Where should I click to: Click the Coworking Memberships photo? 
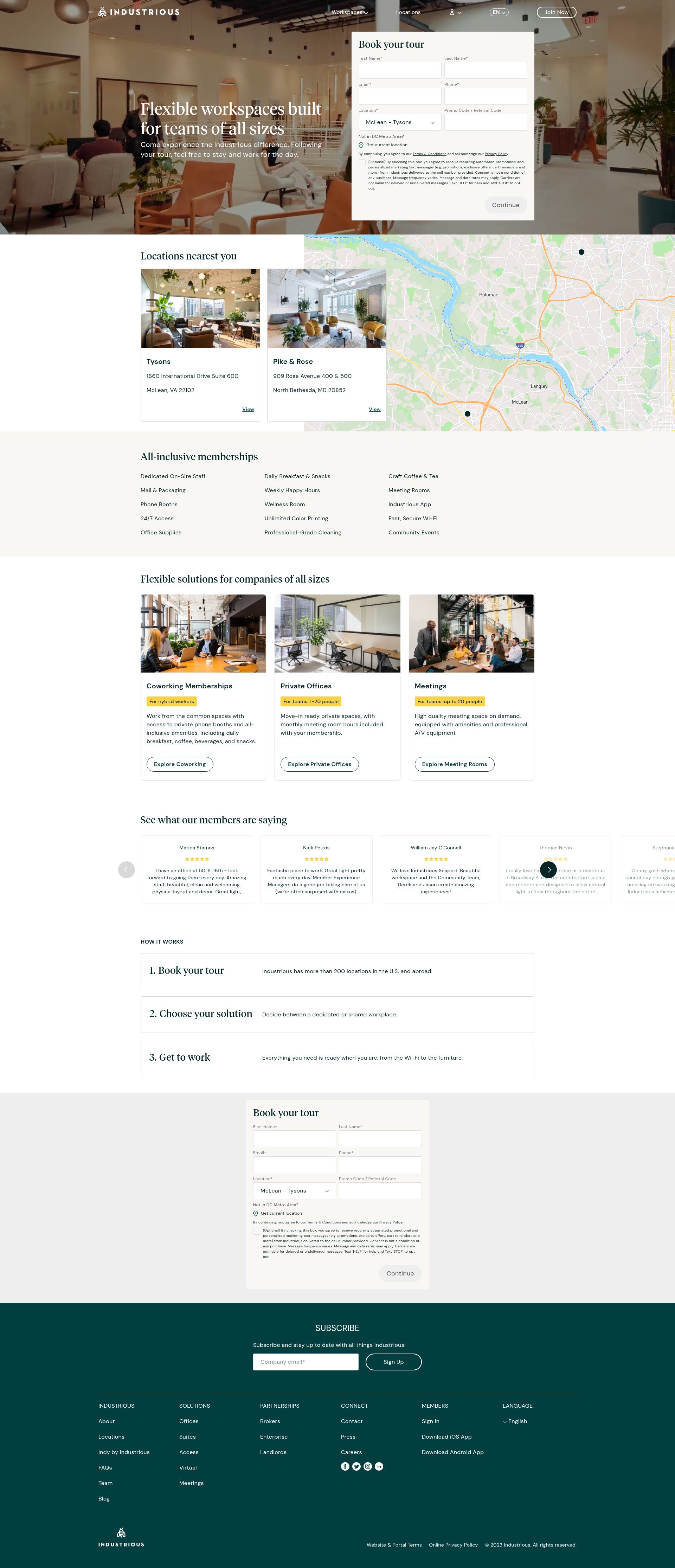pyautogui.click(x=203, y=634)
